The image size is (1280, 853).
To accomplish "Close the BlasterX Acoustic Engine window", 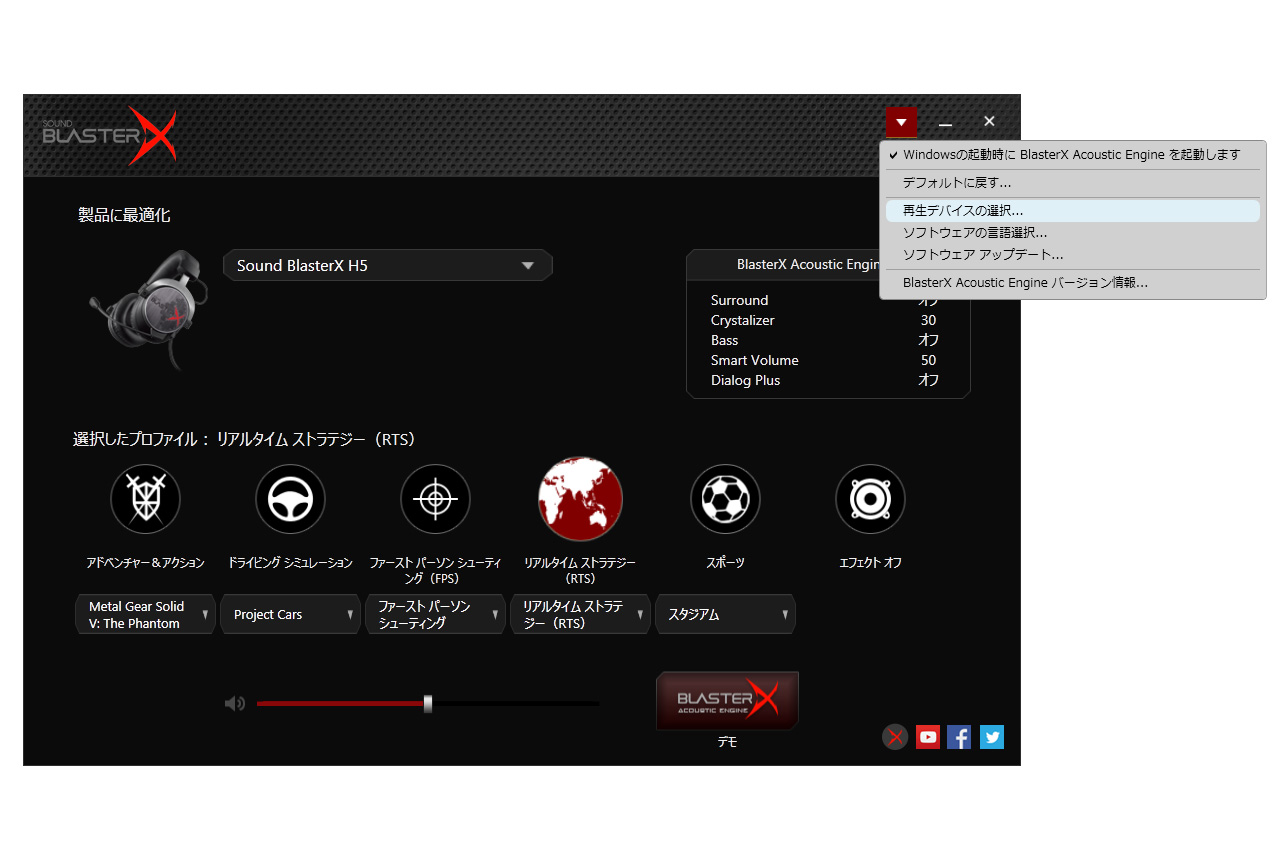I will [989, 121].
